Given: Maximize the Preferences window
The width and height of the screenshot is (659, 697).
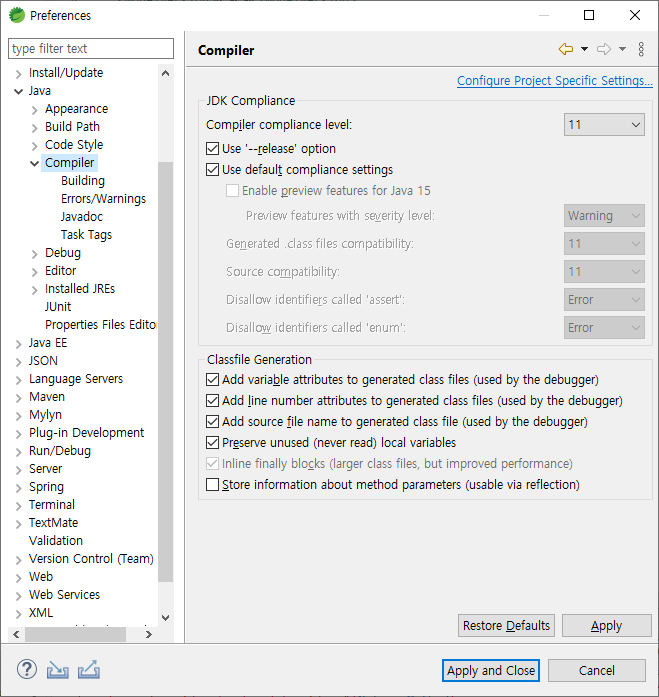Looking at the screenshot, I should (x=589, y=15).
